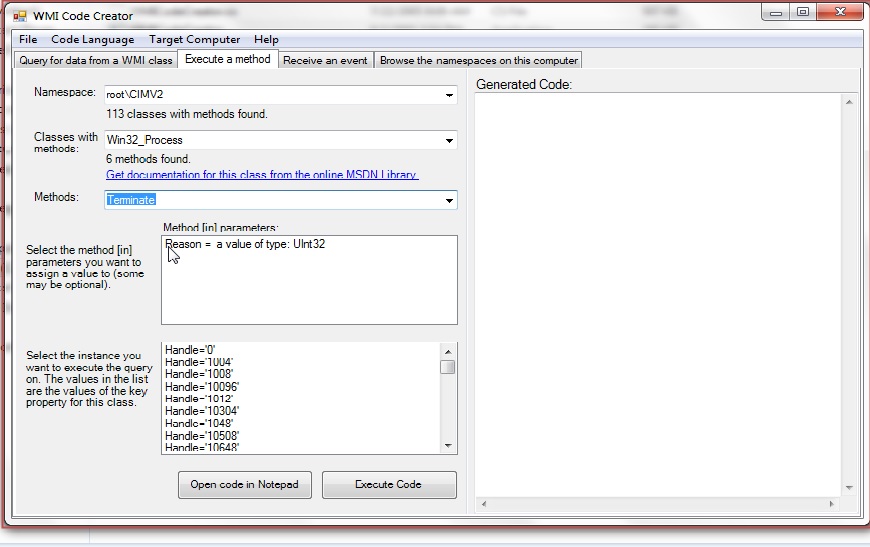Switch to Browse the namespaces tab
The image size is (870, 547).
tap(479, 60)
